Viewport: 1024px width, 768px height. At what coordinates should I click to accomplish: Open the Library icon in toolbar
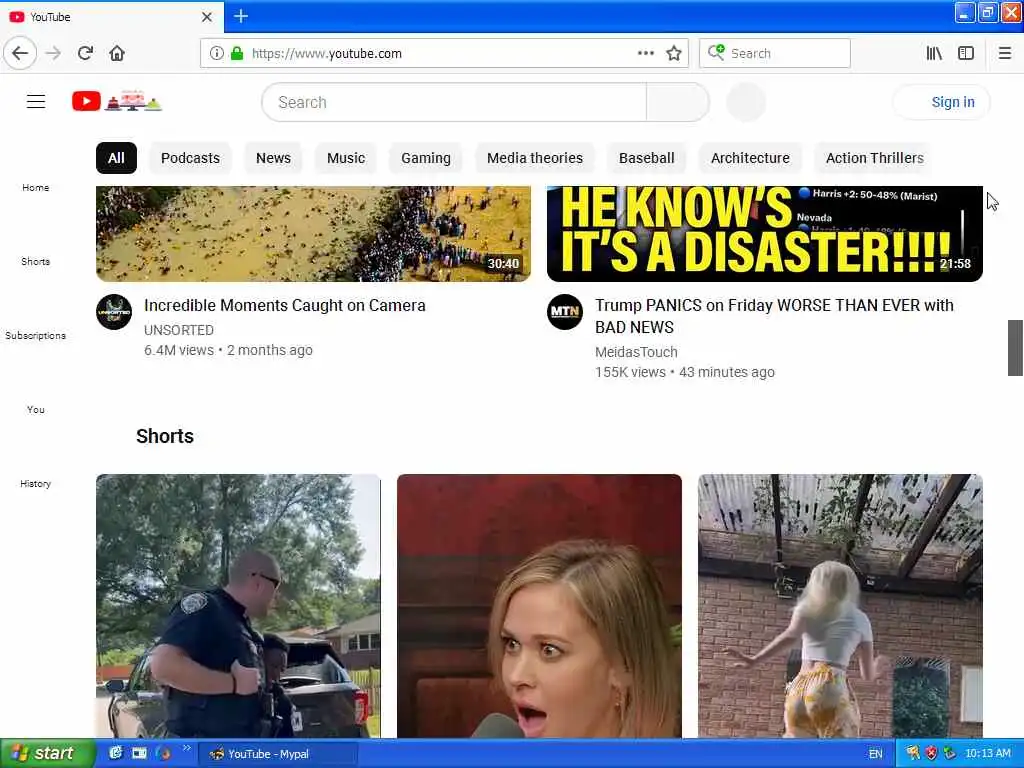934,53
